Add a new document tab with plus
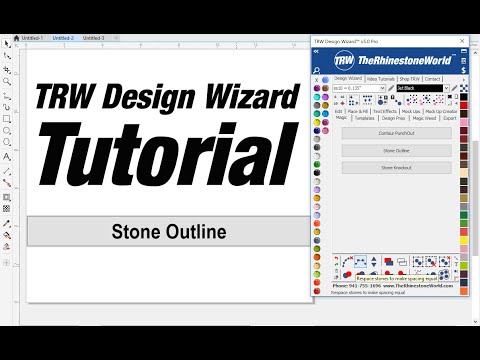The width and height of the screenshot is (480, 360). click(x=116, y=38)
